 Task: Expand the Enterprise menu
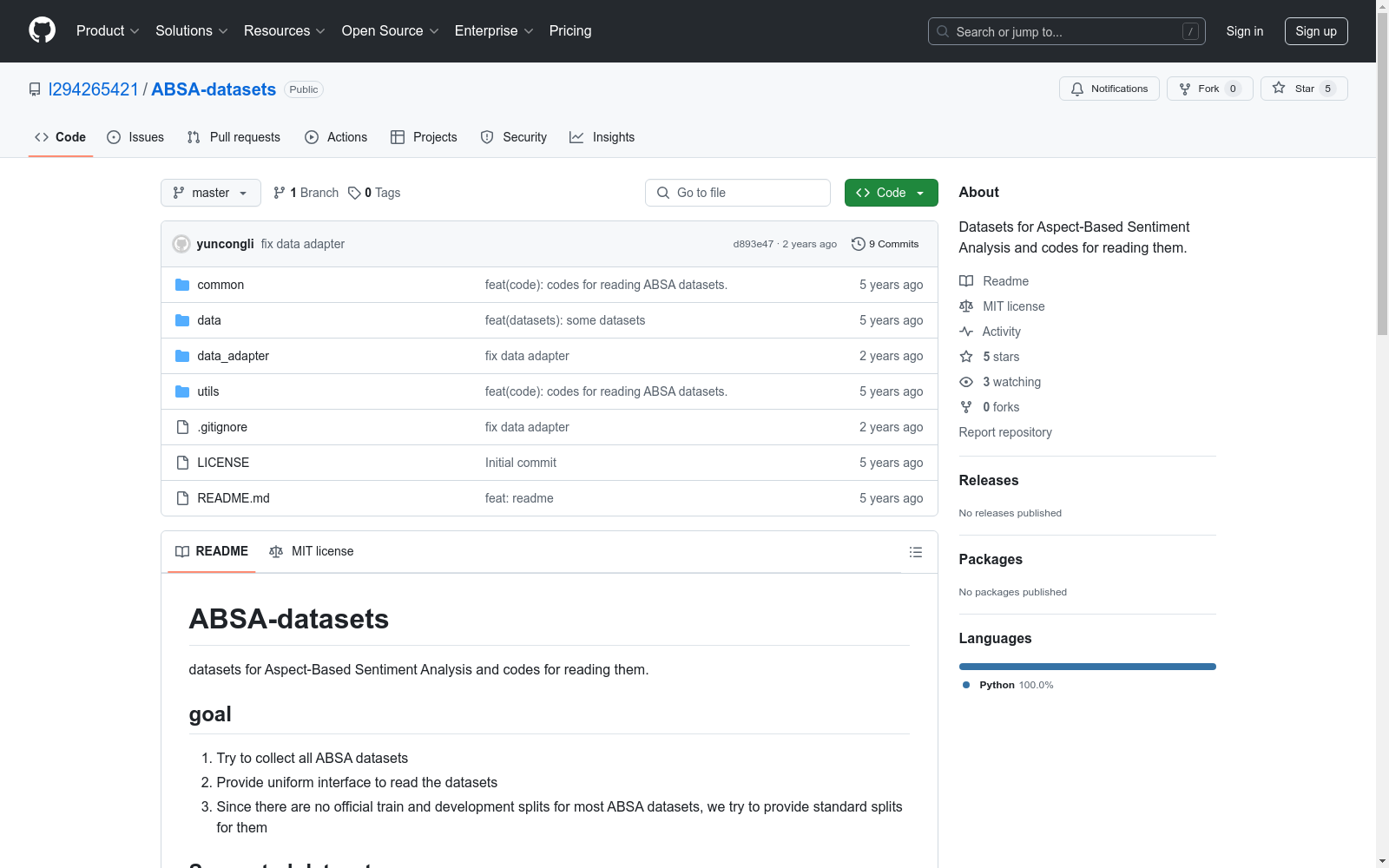[x=494, y=30]
